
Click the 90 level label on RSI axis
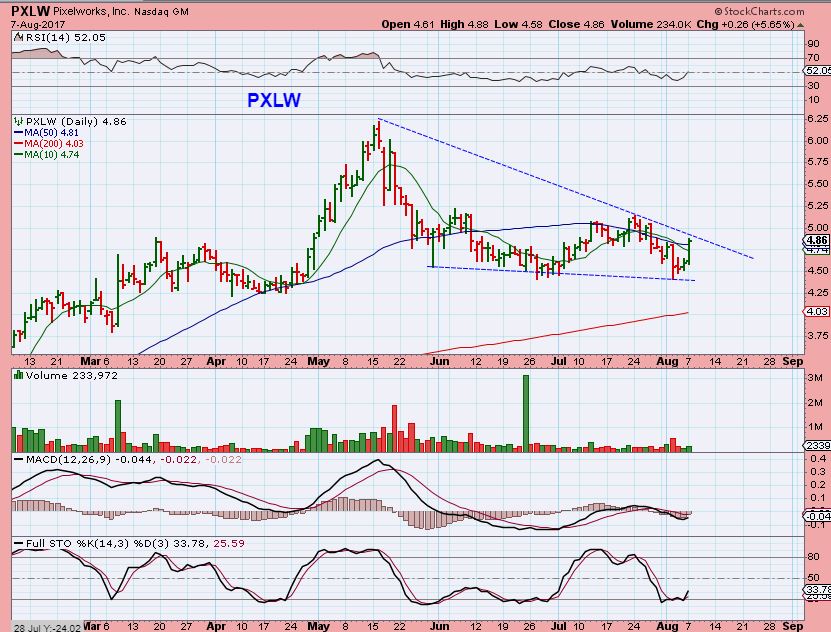[814, 44]
